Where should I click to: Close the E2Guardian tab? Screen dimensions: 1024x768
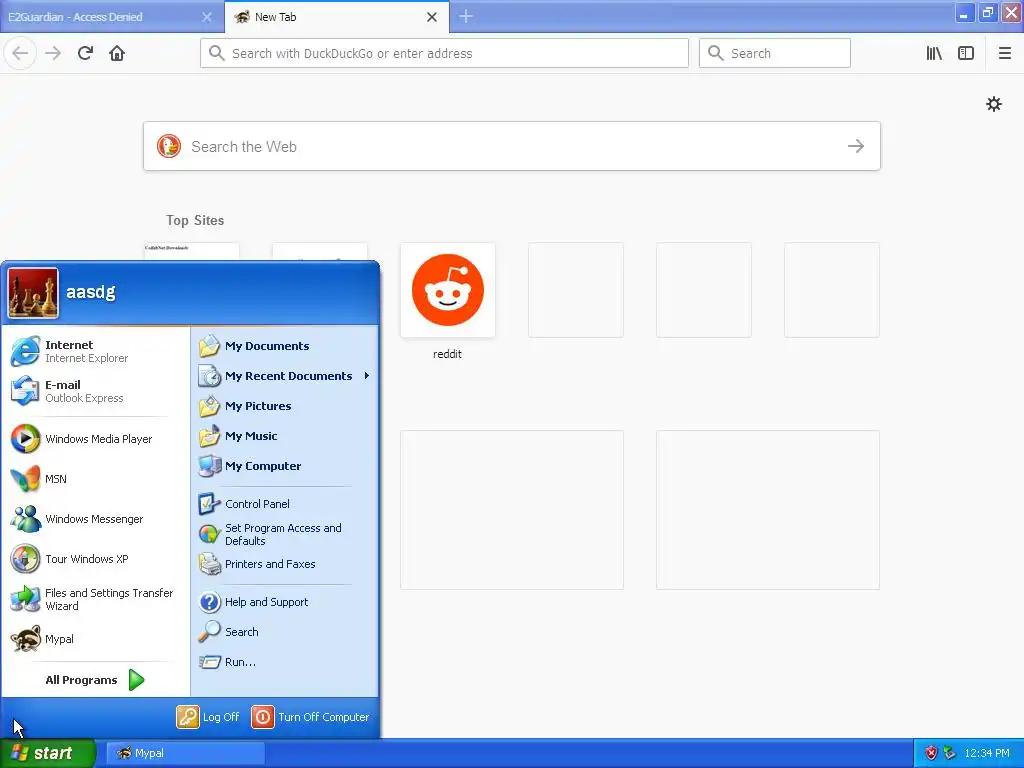point(206,17)
